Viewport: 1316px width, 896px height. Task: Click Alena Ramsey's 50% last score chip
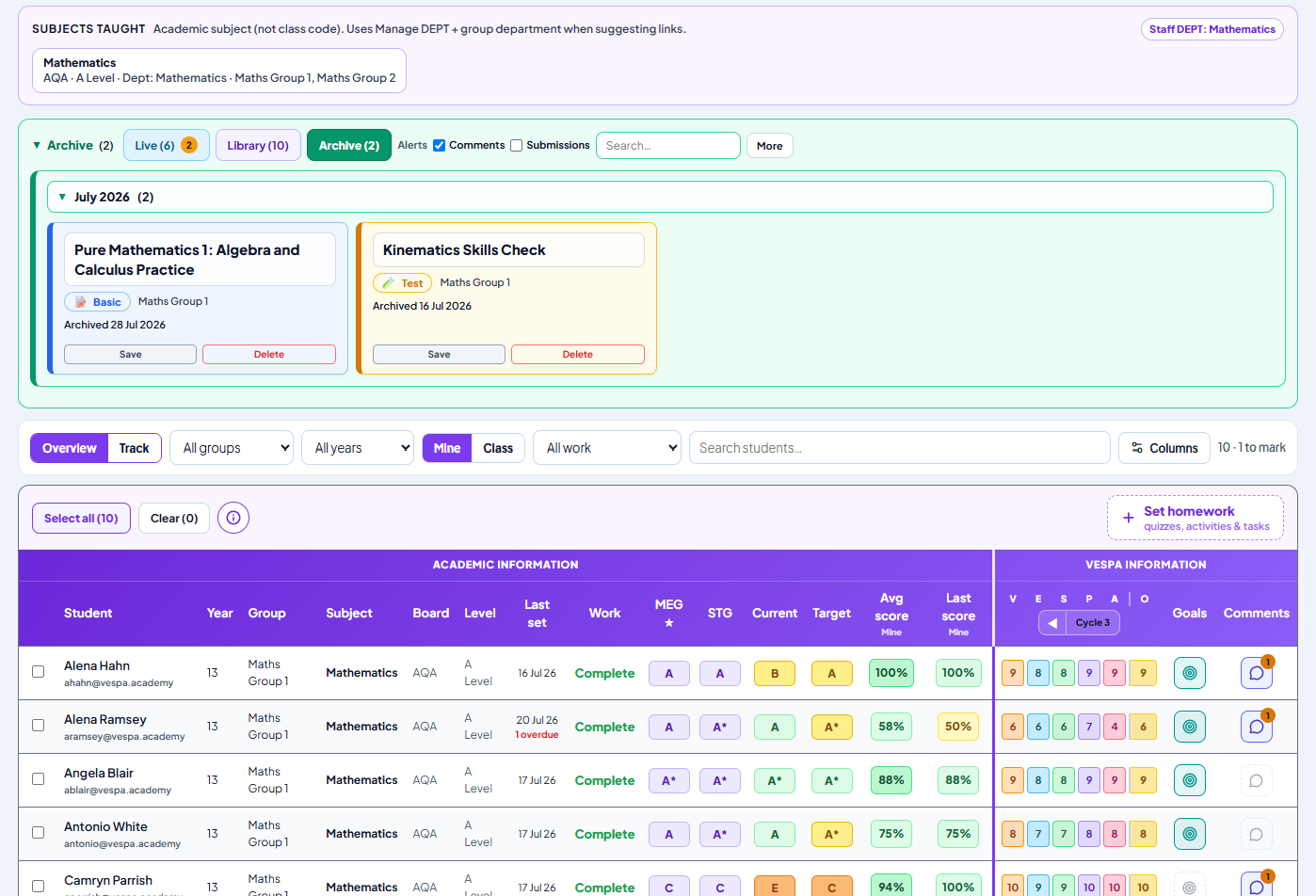tap(958, 727)
